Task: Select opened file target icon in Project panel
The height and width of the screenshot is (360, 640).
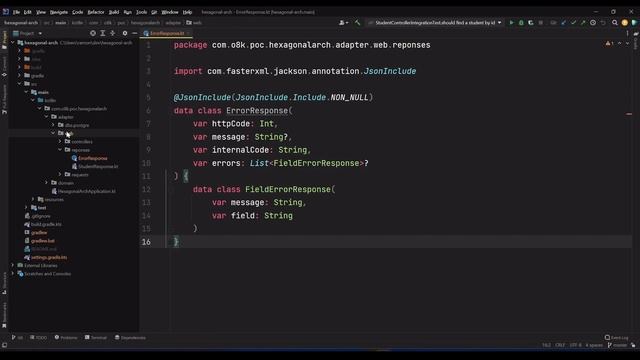Action: pos(93,33)
